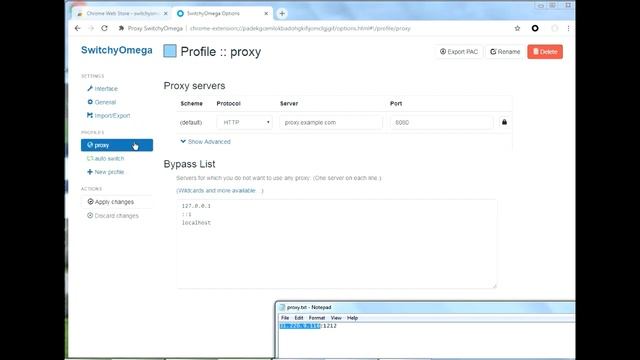Click the '127.0.0.1' bypass entry
640x360 pixels.
(196, 206)
